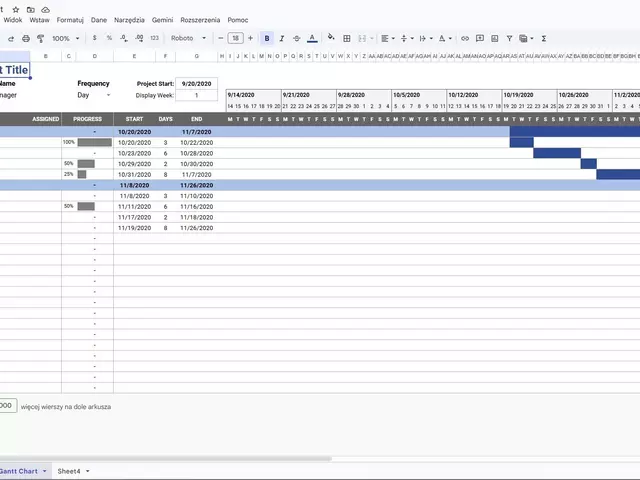Viewport: 640px width, 480px height.
Task: Click the redo arrow icon
Action: [x=11, y=38]
